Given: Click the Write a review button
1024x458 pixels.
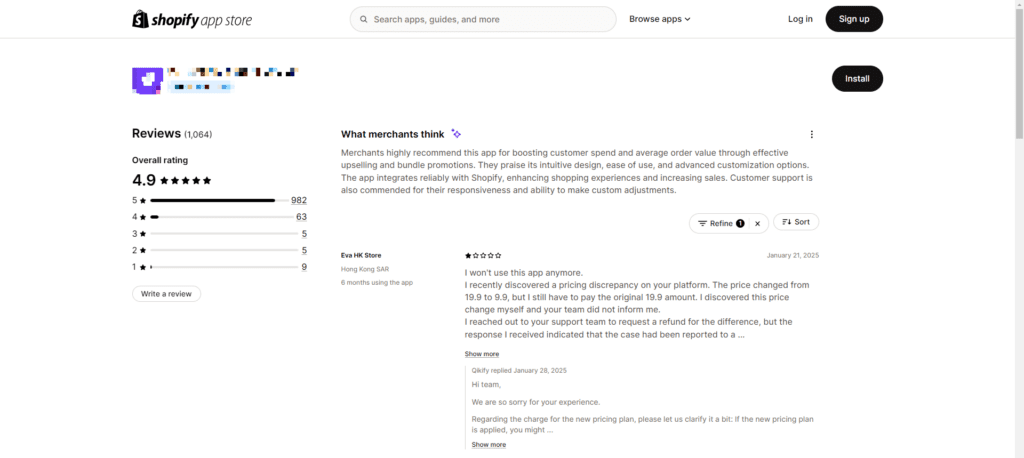Looking at the screenshot, I should (x=166, y=294).
